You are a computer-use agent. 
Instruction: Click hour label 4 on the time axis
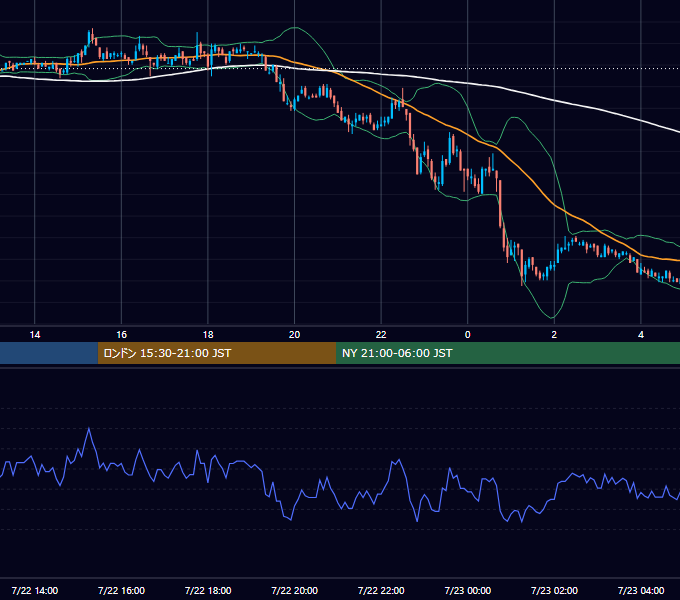641,335
